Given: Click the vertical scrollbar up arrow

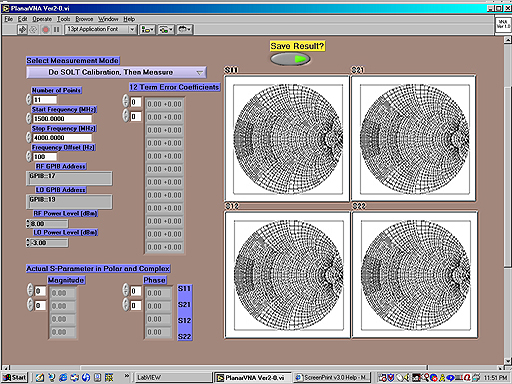Looking at the screenshot, I should click(508, 40).
